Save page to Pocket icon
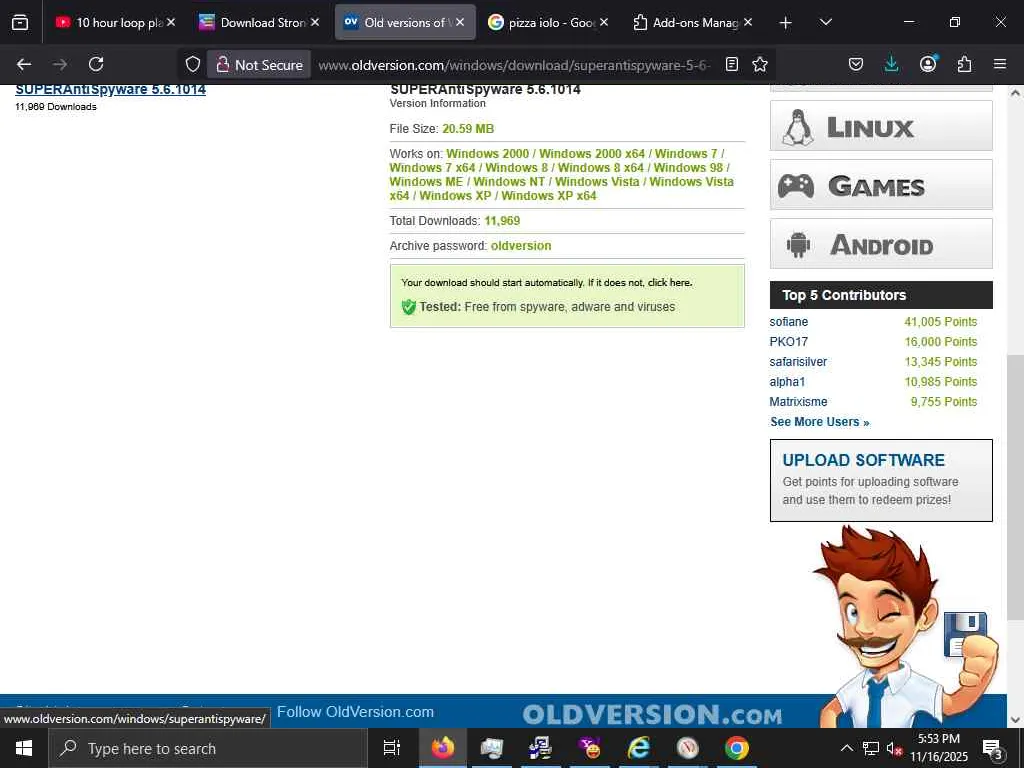 click(856, 64)
